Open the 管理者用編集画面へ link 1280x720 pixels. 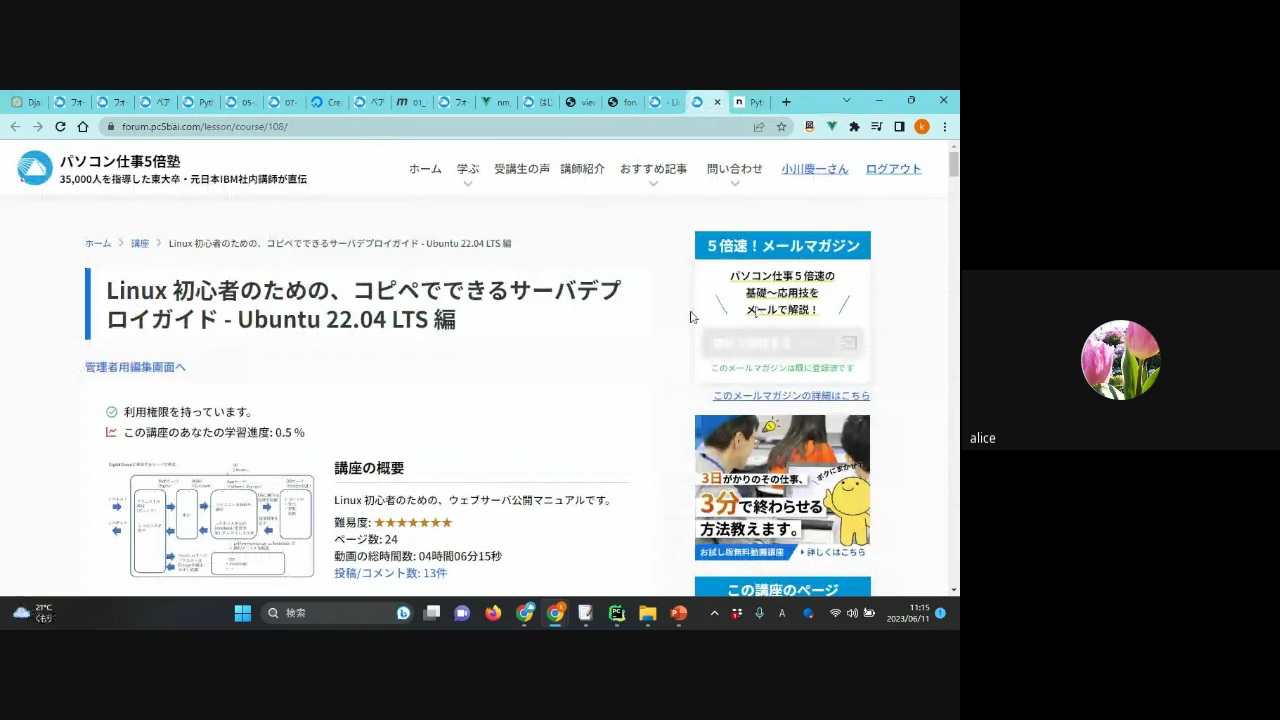135,367
